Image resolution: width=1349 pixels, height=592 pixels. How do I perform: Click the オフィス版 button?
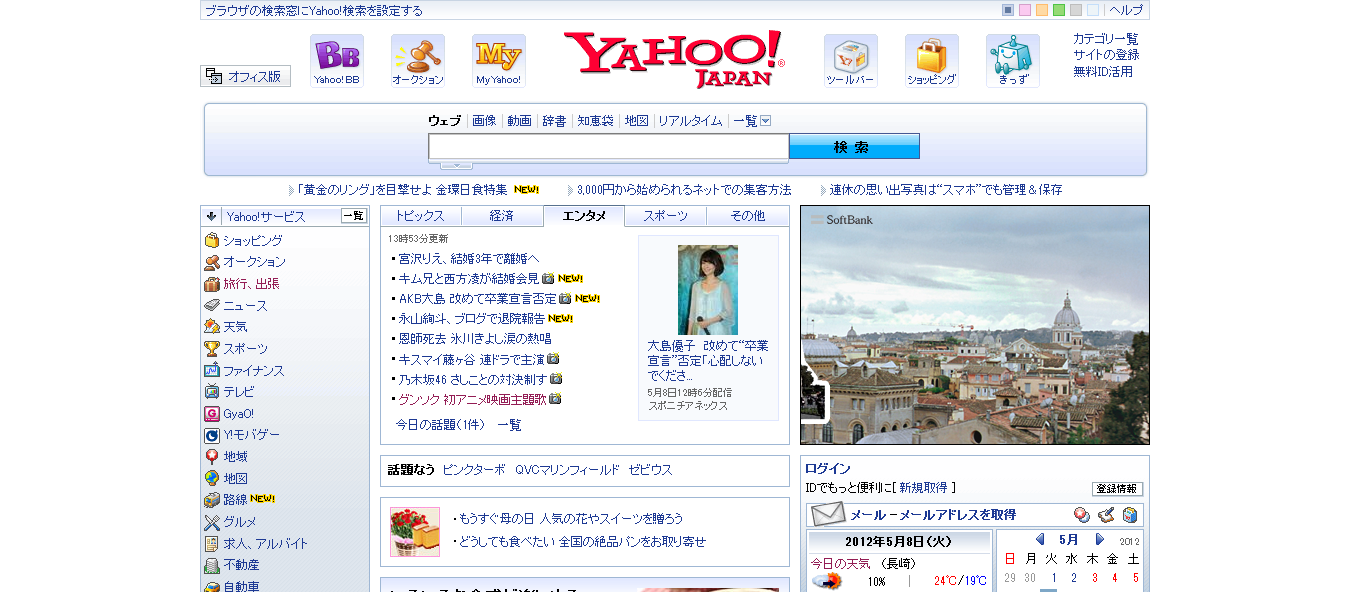click(245, 76)
